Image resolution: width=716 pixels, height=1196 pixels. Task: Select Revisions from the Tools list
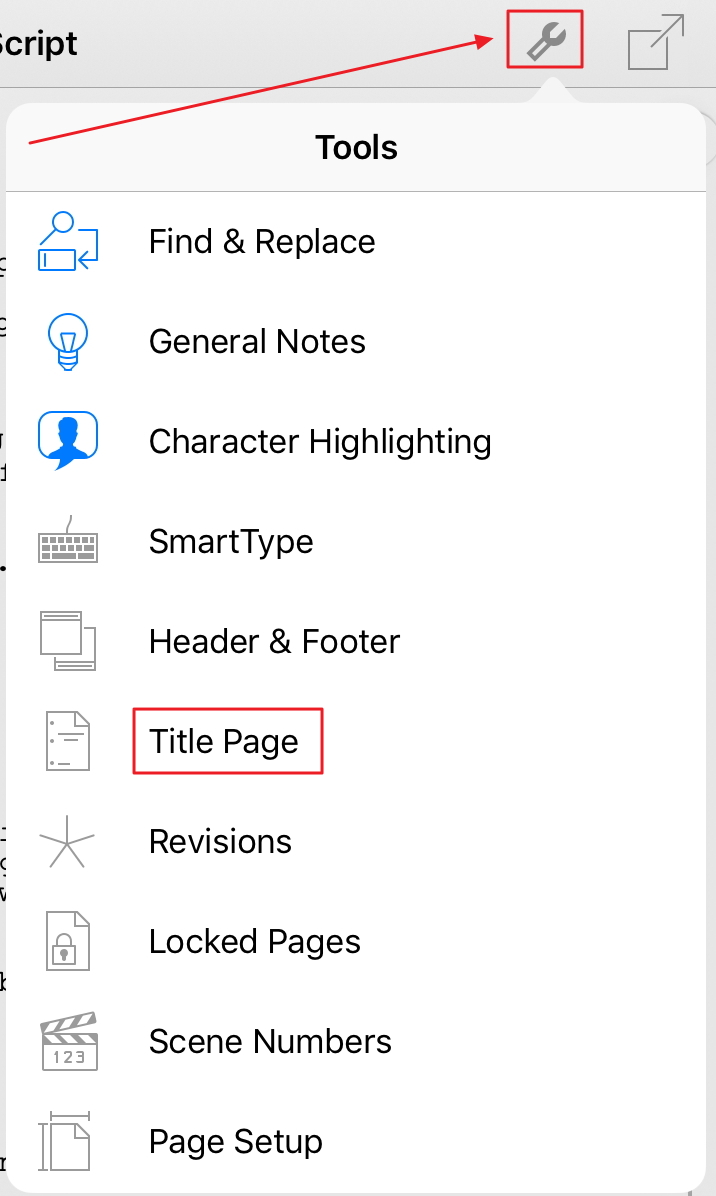pos(220,841)
